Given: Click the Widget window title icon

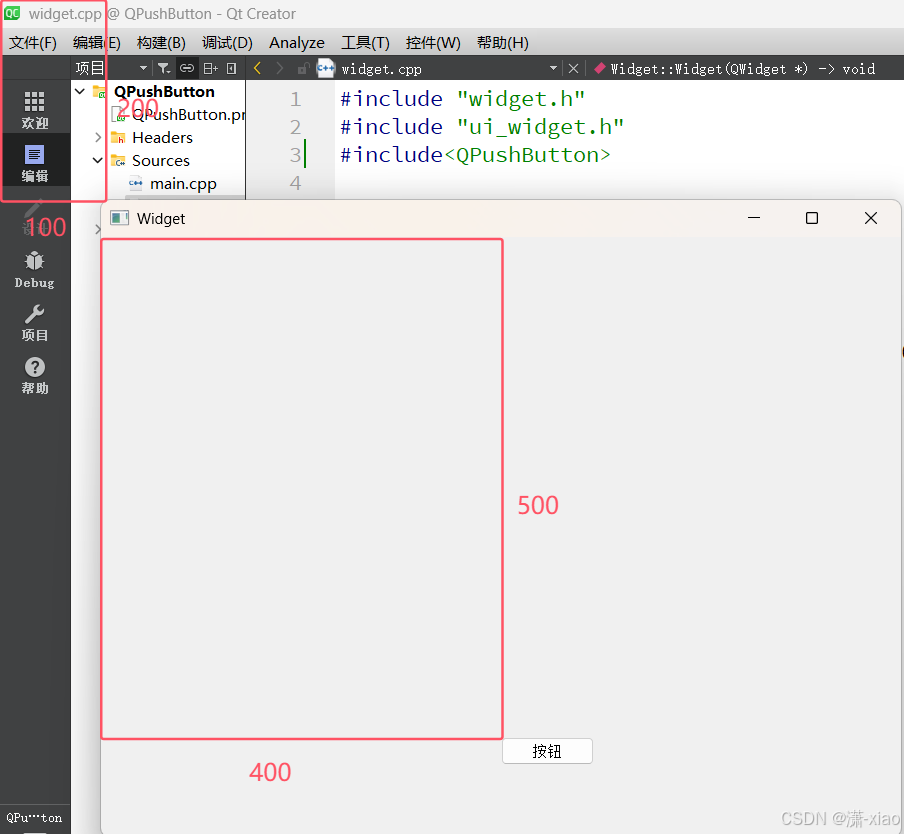Looking at the screenshot, I should (x=119, y=218).
